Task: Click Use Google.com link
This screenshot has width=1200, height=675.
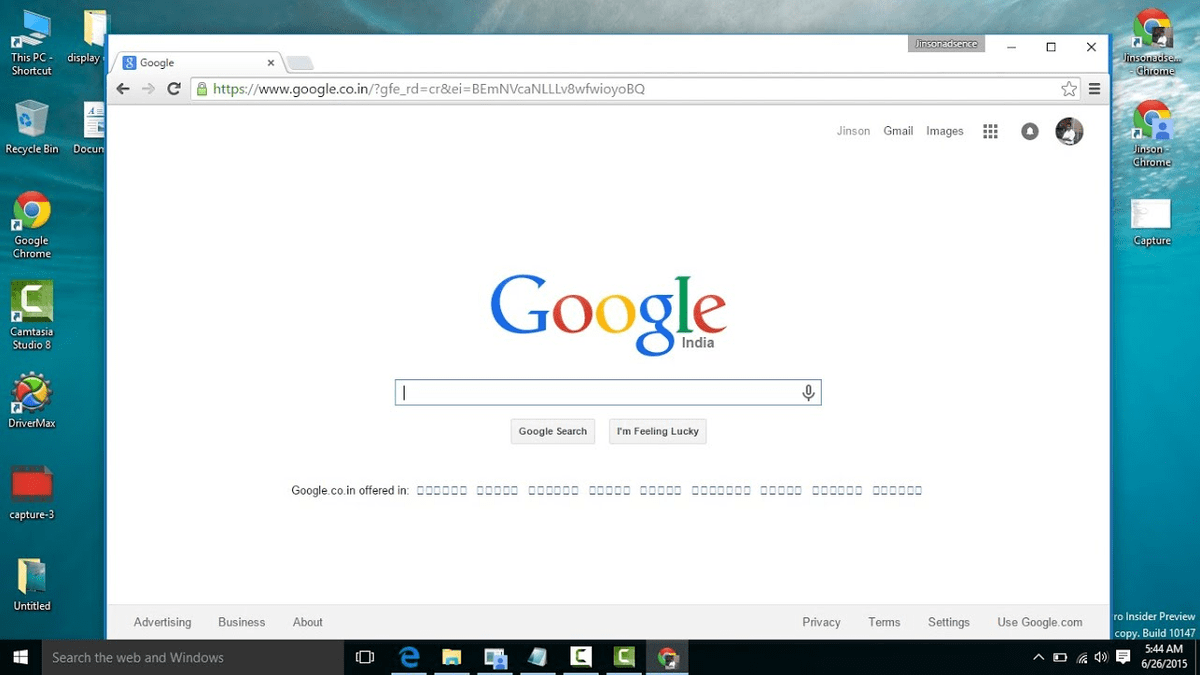Action: click(1040, 622)
